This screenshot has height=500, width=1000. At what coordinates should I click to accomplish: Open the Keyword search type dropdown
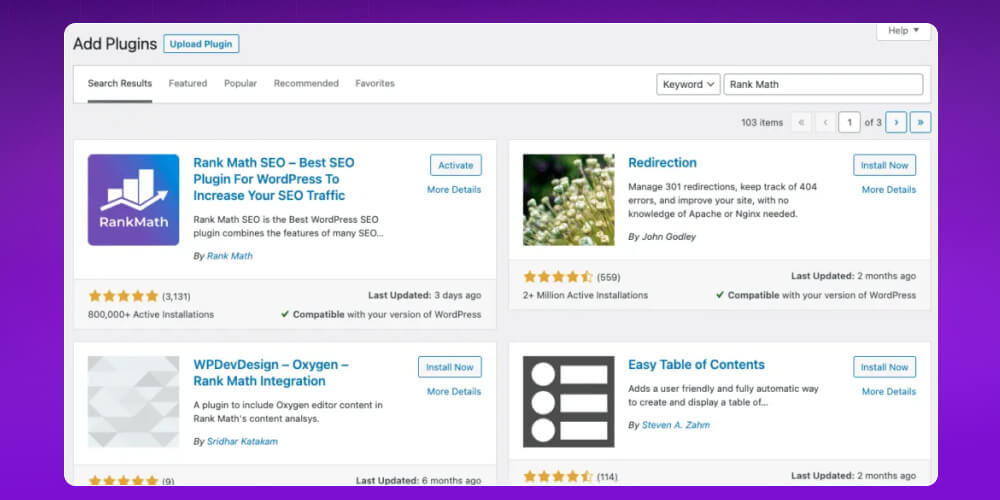[x=688, y=84]
